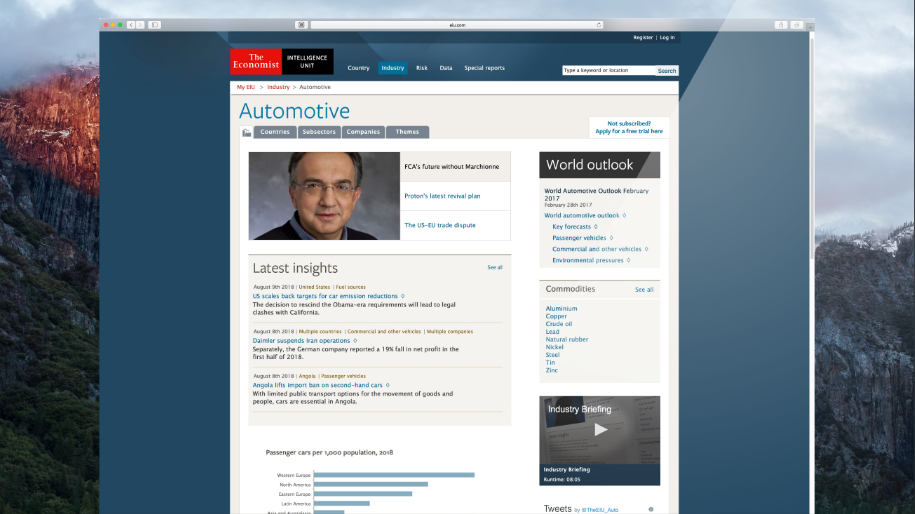915x514 pixels.
Task: Click the Marchionne portrait photo
Action: tap(324, 196)
